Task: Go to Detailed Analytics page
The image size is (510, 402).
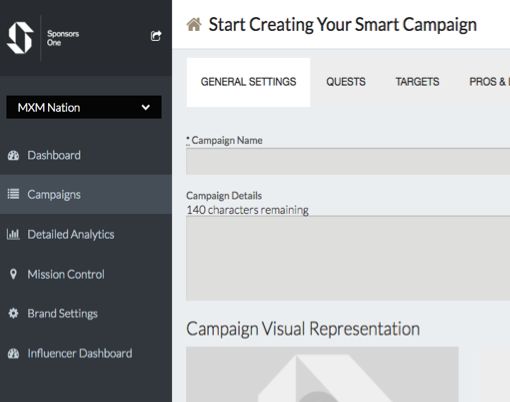Action: click(71, 234)
